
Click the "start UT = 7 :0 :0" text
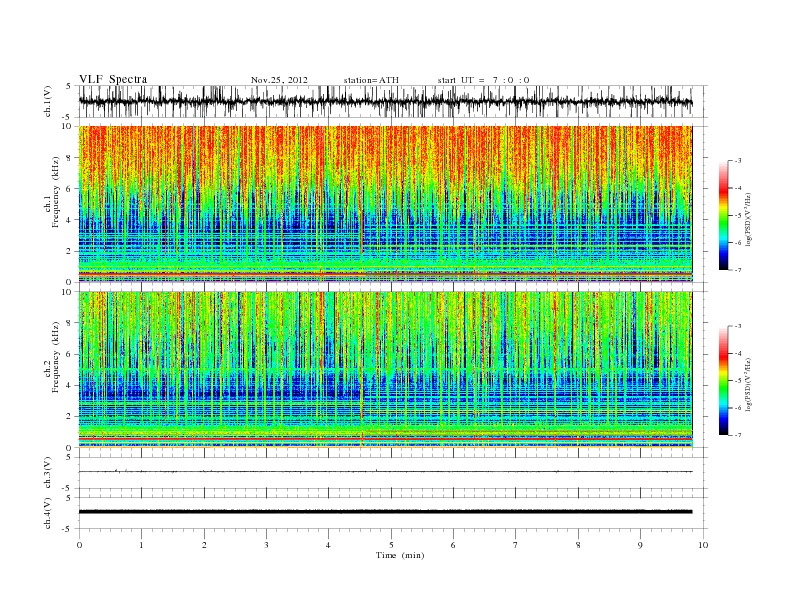tap(483, 80)
